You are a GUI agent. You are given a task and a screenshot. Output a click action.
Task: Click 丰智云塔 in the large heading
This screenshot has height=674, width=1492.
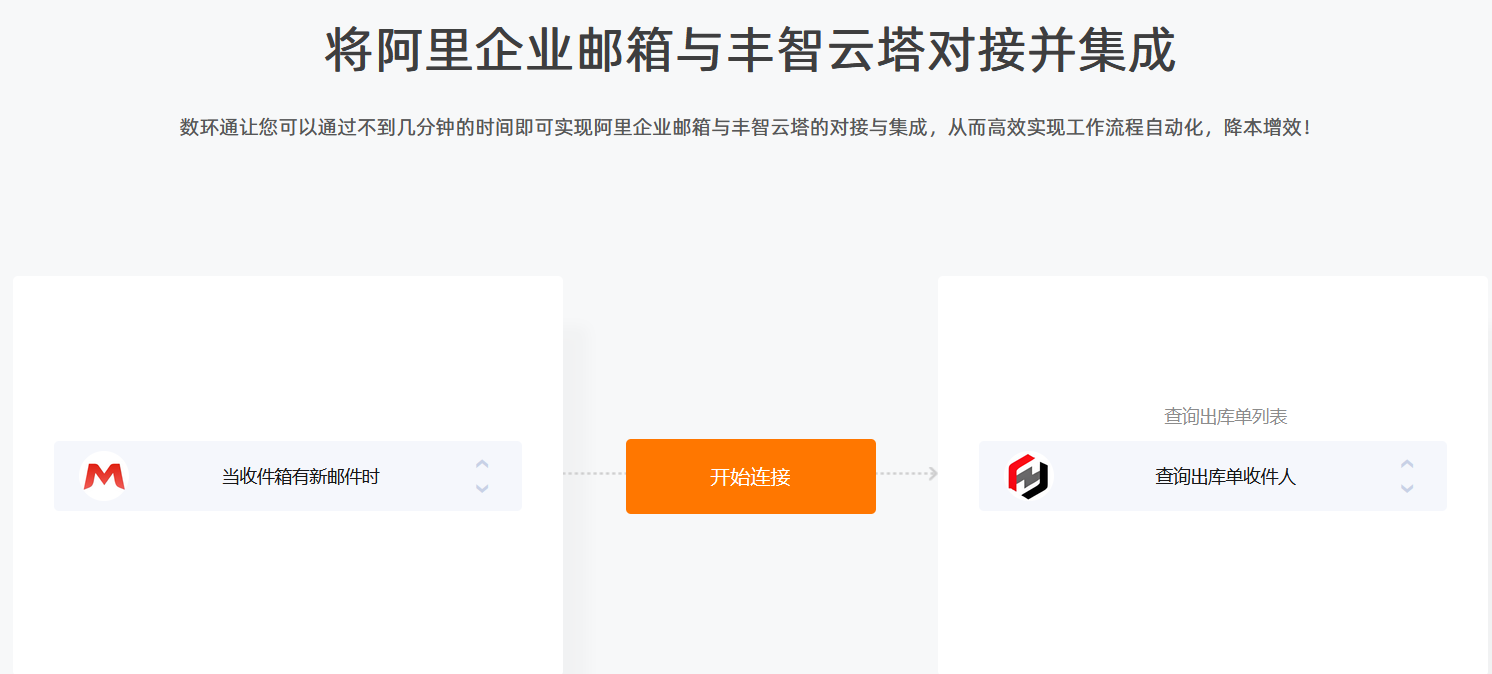click(826, 51)
